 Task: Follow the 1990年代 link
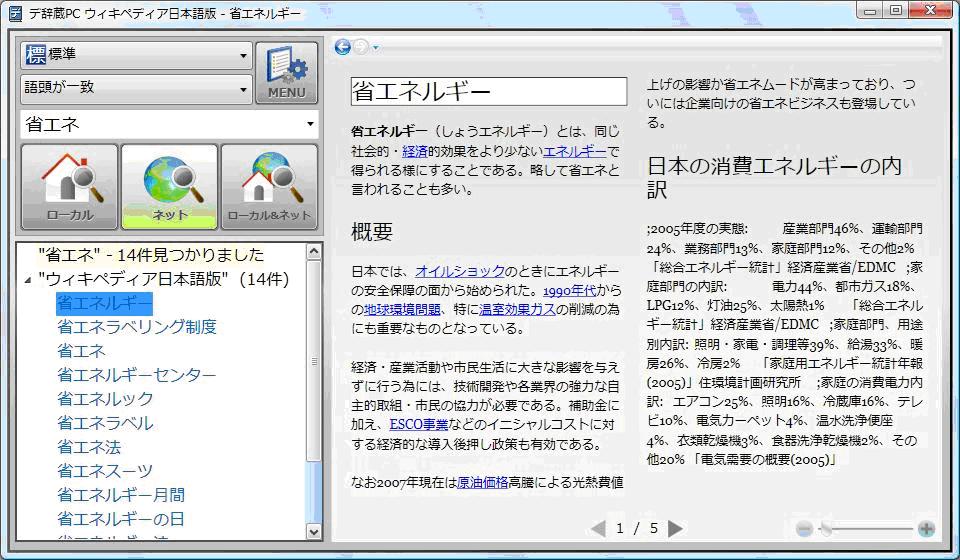569,291
